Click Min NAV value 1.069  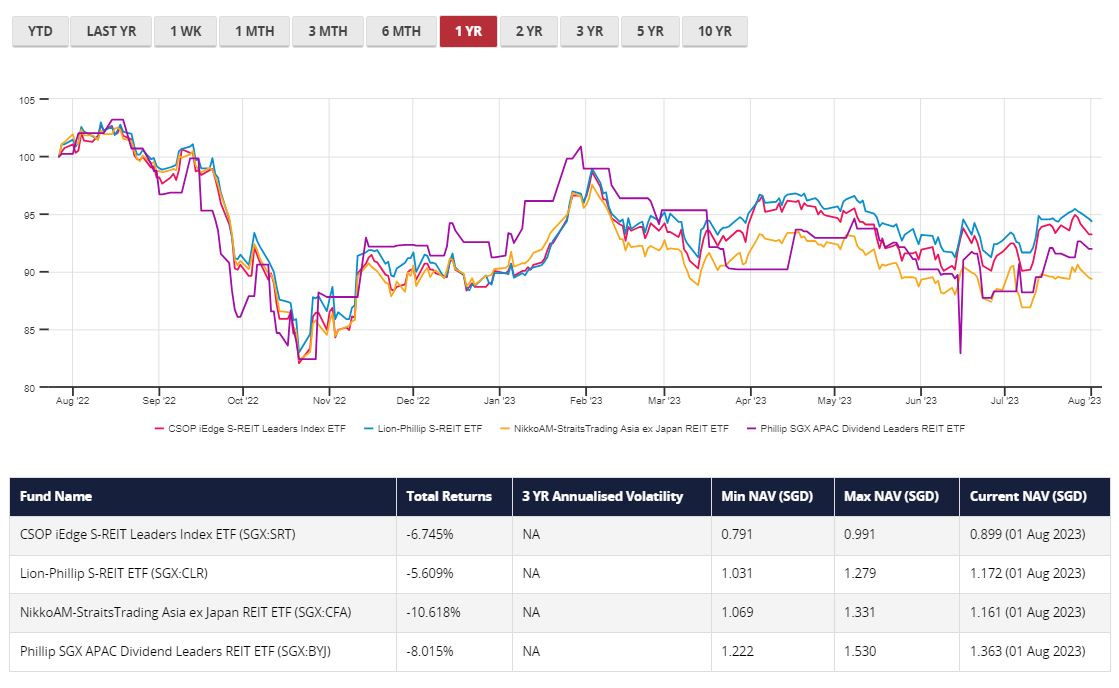click(736, 612)
